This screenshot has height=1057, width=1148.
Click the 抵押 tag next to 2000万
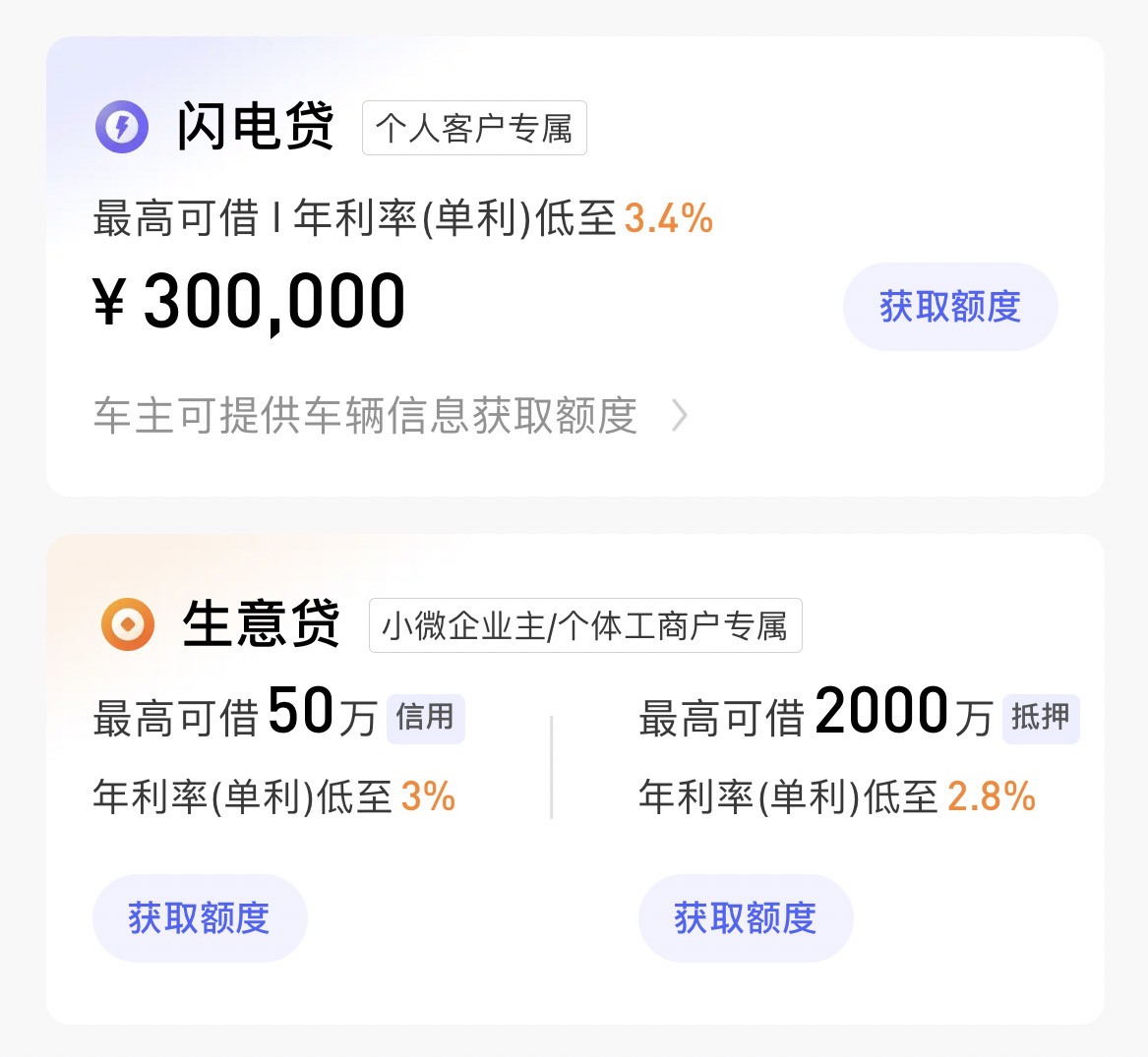1040,720
